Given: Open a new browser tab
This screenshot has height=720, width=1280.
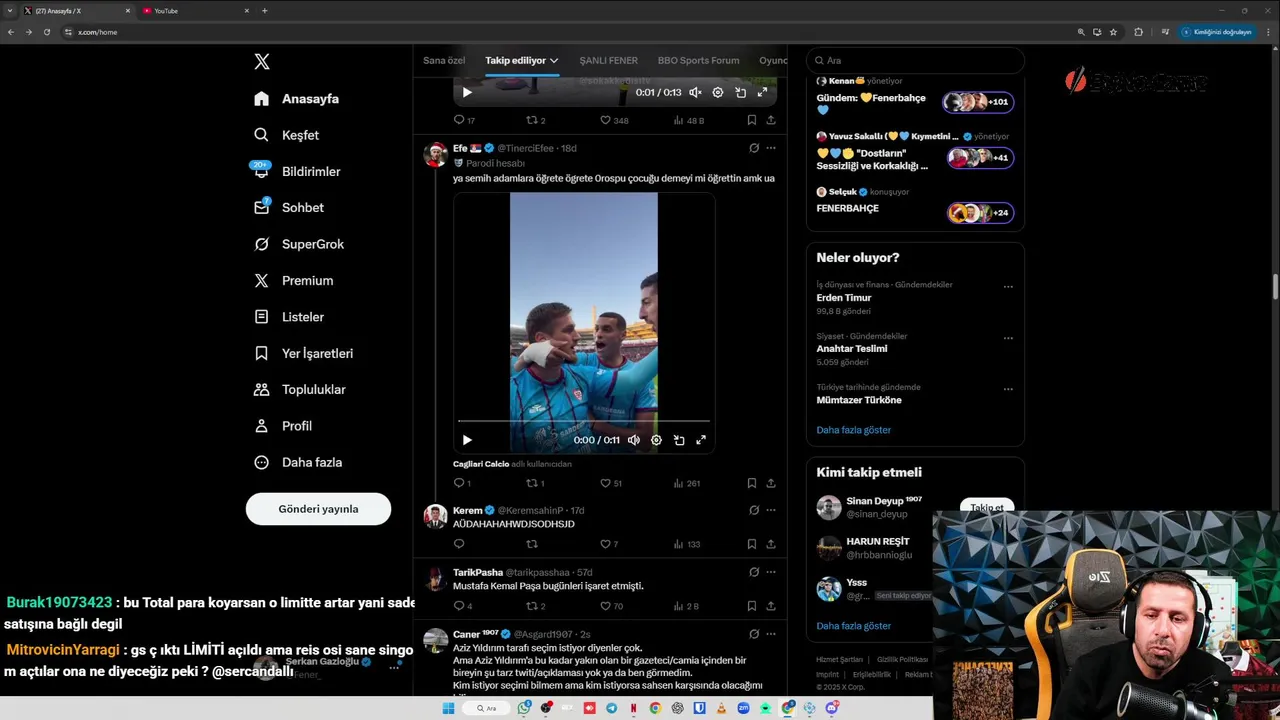Looking at the screenshot, I should (265, 11).
